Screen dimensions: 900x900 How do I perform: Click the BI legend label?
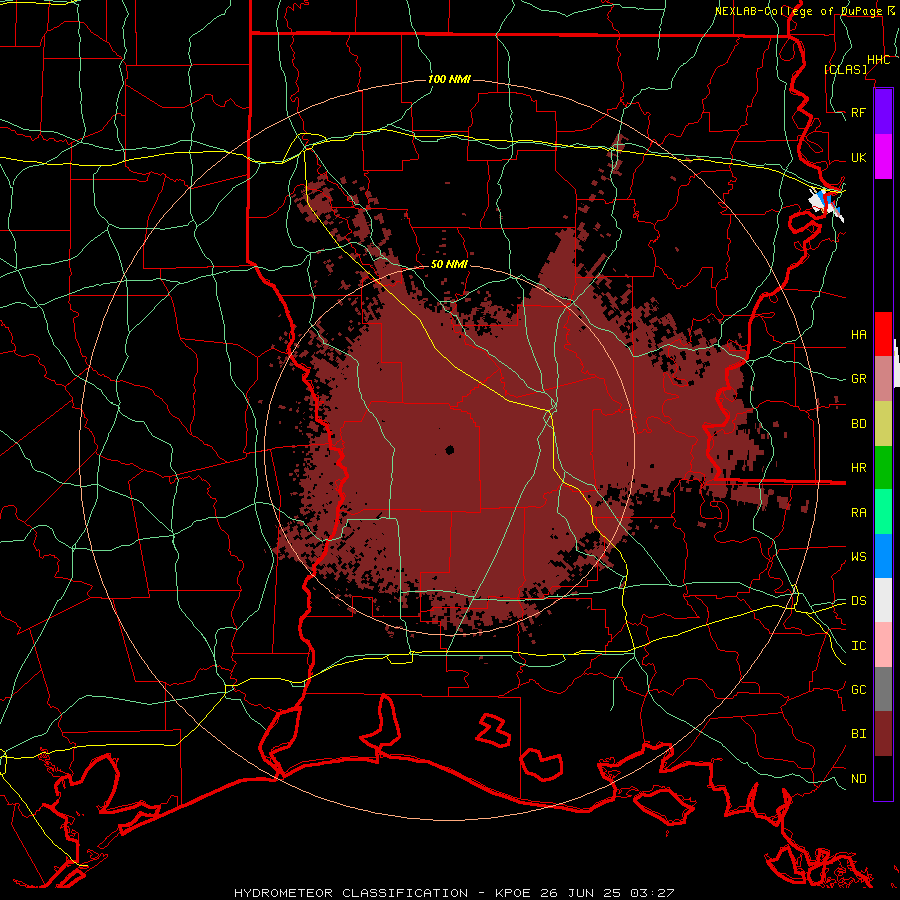[859, 734]
